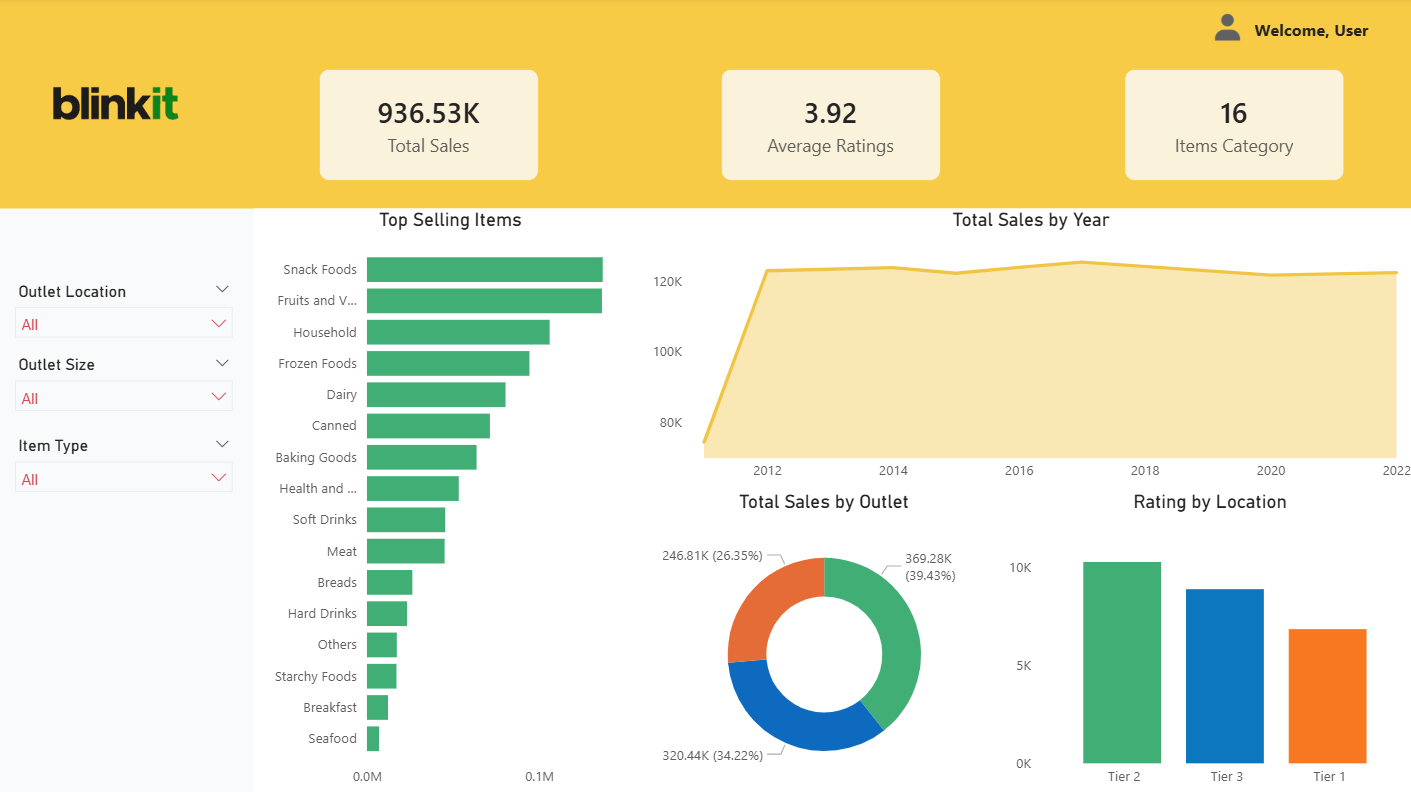
Task: Select the Frozen Foods bar
Action: [x=448, y=363]
